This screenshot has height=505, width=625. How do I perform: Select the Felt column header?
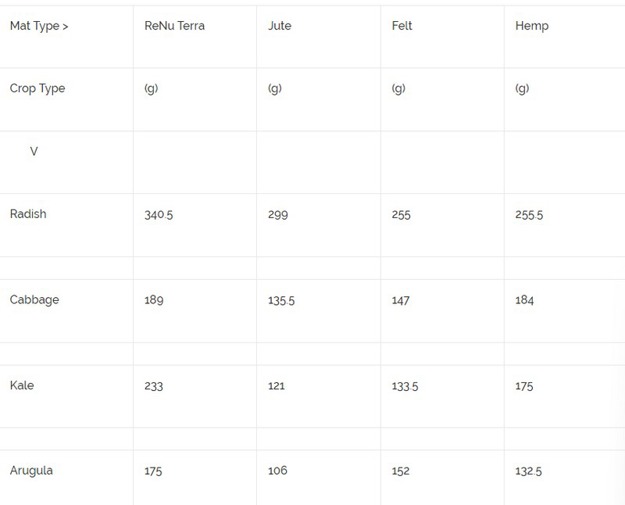click(402, 26)
